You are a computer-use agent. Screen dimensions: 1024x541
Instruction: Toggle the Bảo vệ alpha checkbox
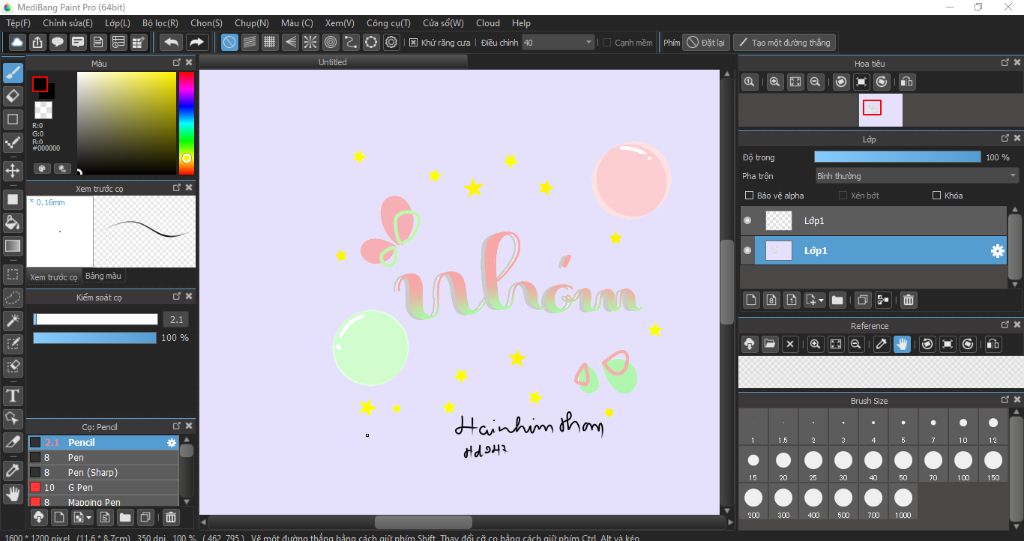click(750, 196)
